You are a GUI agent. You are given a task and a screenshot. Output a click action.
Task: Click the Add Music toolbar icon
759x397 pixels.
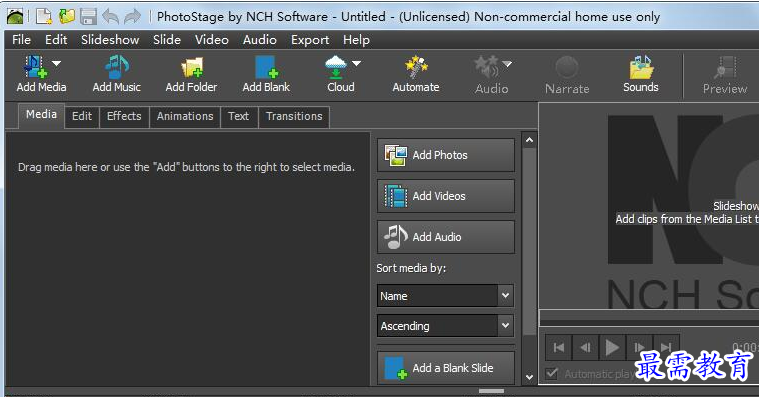click(x=117, y=74)
